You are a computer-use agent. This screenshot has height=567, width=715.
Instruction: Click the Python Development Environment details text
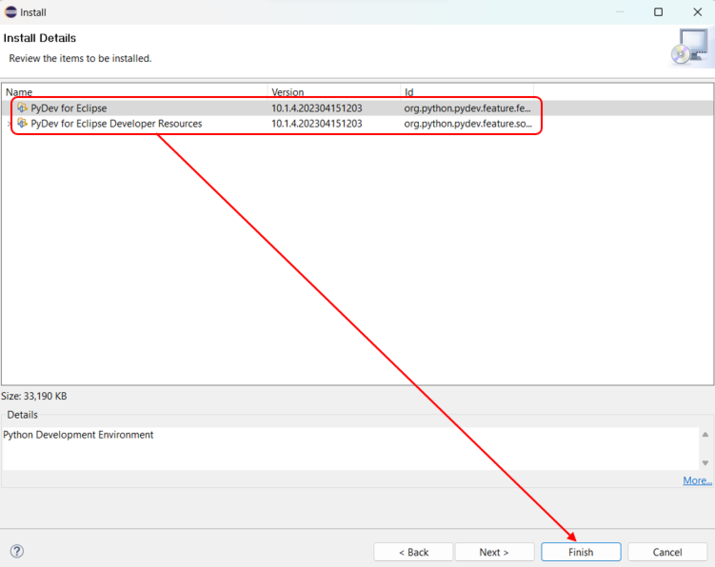click(78, 435)
